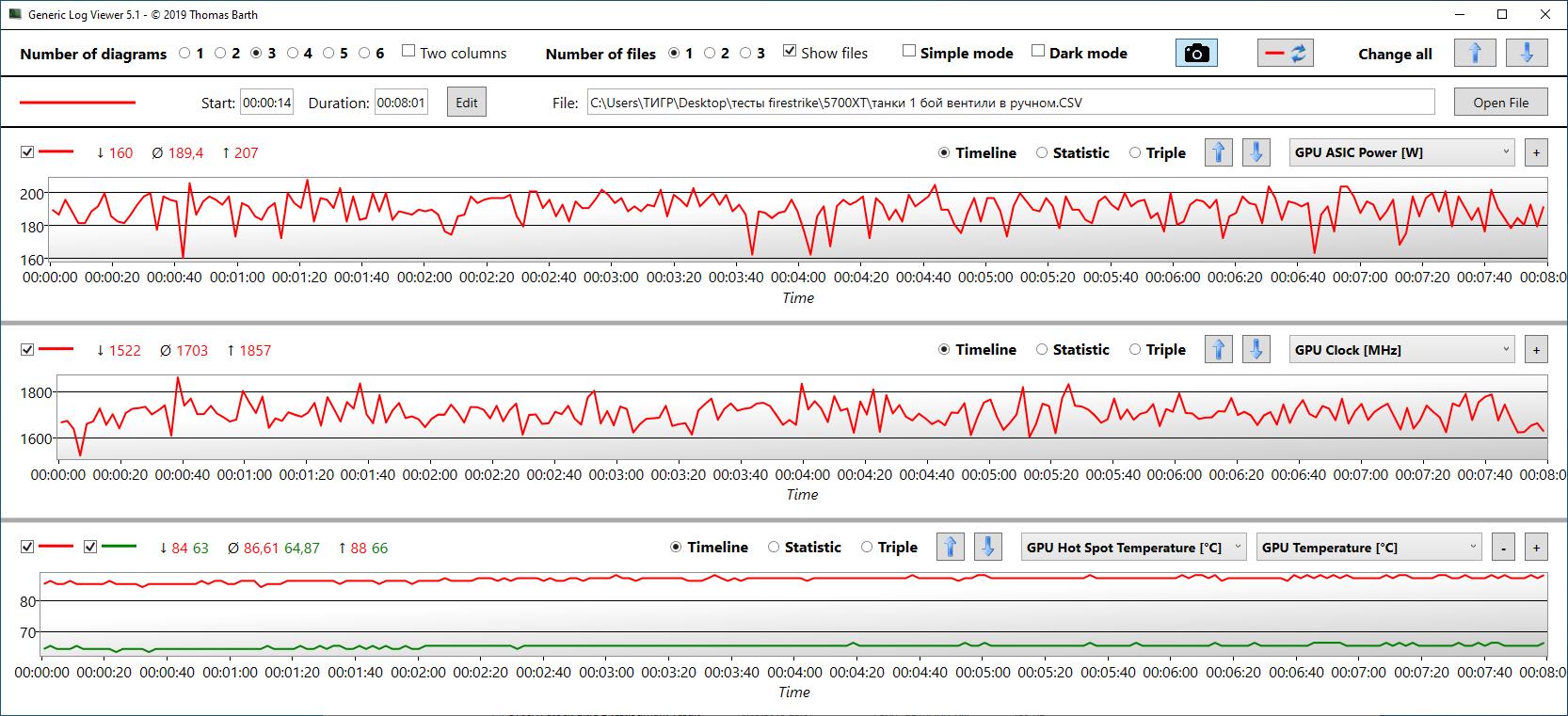Click the Edit button
Screen dimensions: 1568x716
(467, 103)
